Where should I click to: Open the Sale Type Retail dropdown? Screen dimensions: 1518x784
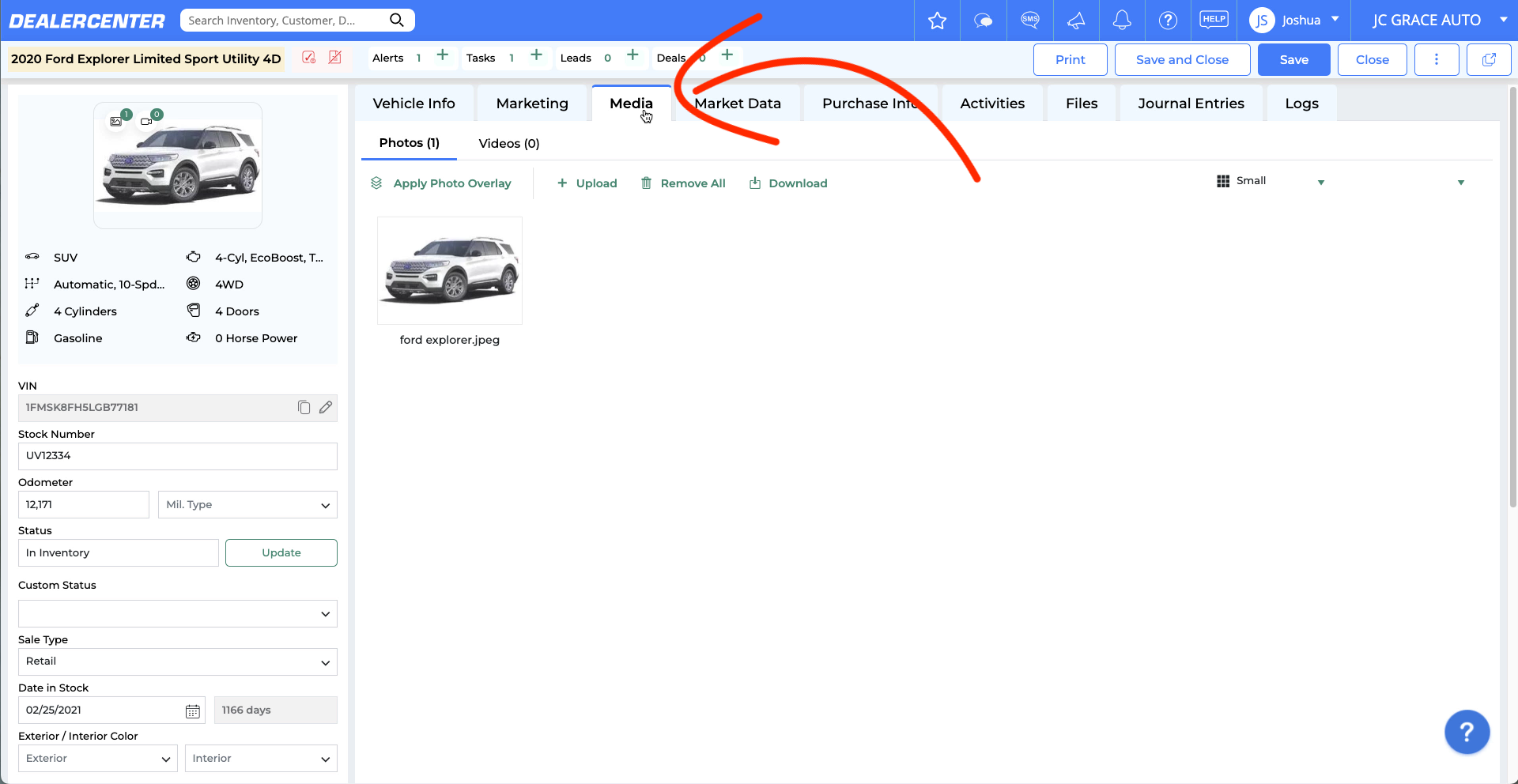[x=178, y=662]
